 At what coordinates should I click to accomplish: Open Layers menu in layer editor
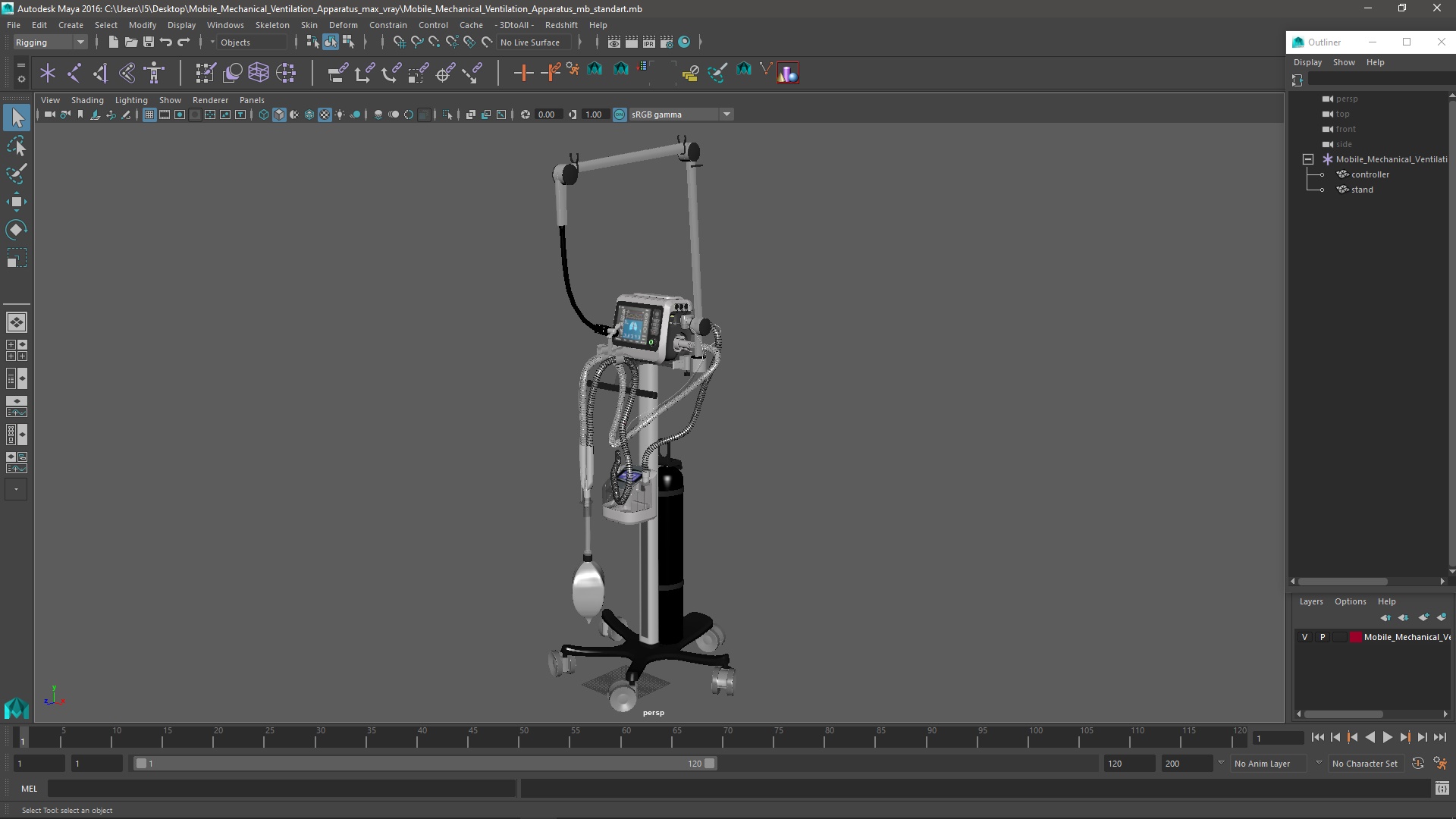(1311, 601)
